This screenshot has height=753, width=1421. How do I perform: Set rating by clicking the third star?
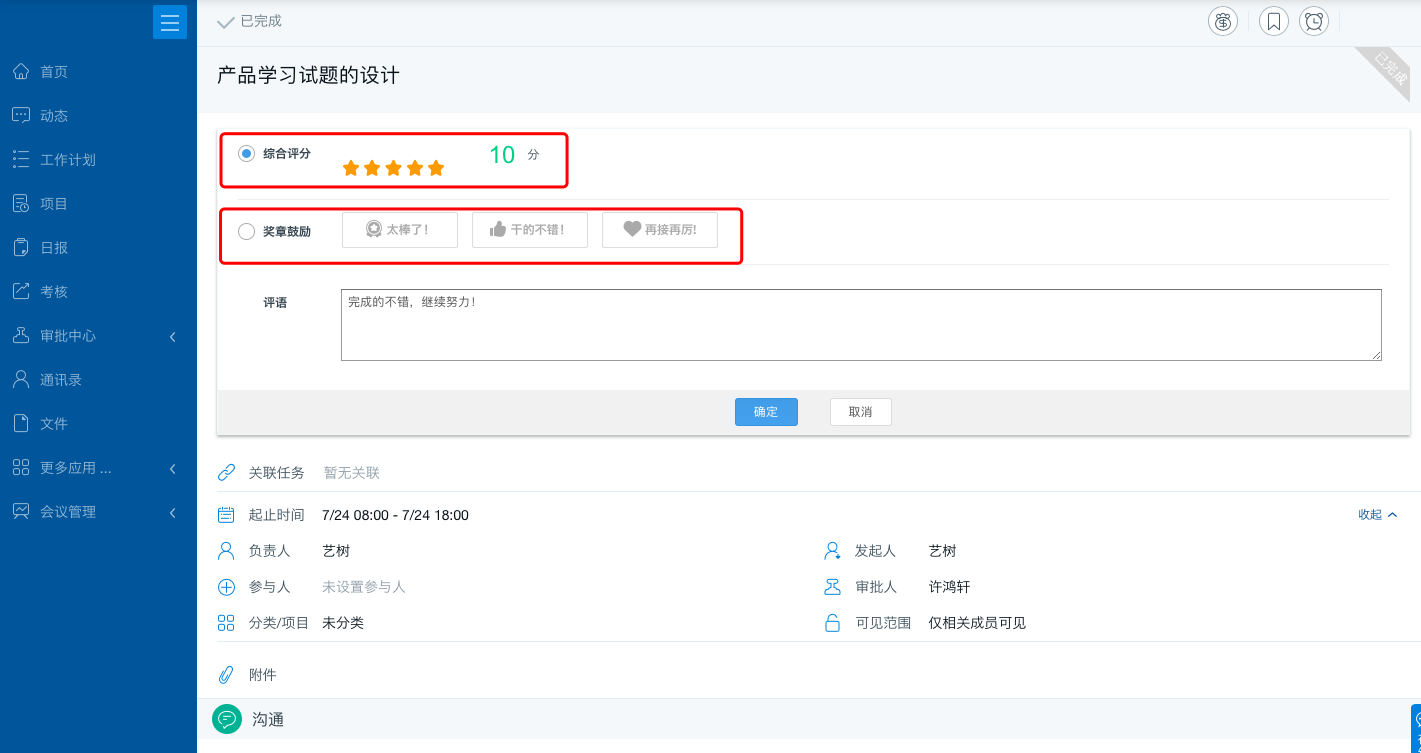[393, 168]
